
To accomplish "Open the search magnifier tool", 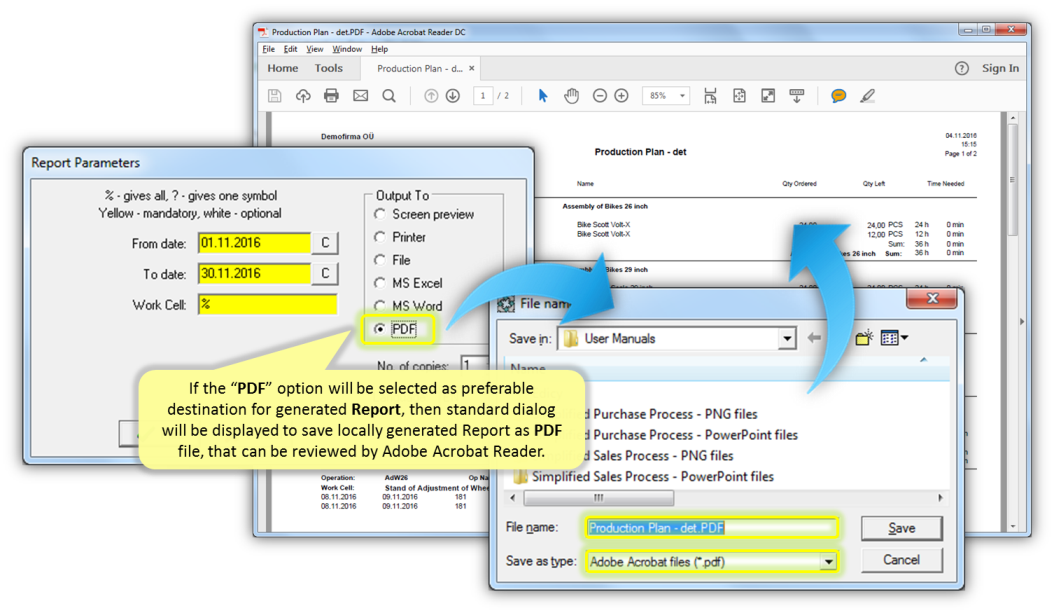I will (389, 95).
